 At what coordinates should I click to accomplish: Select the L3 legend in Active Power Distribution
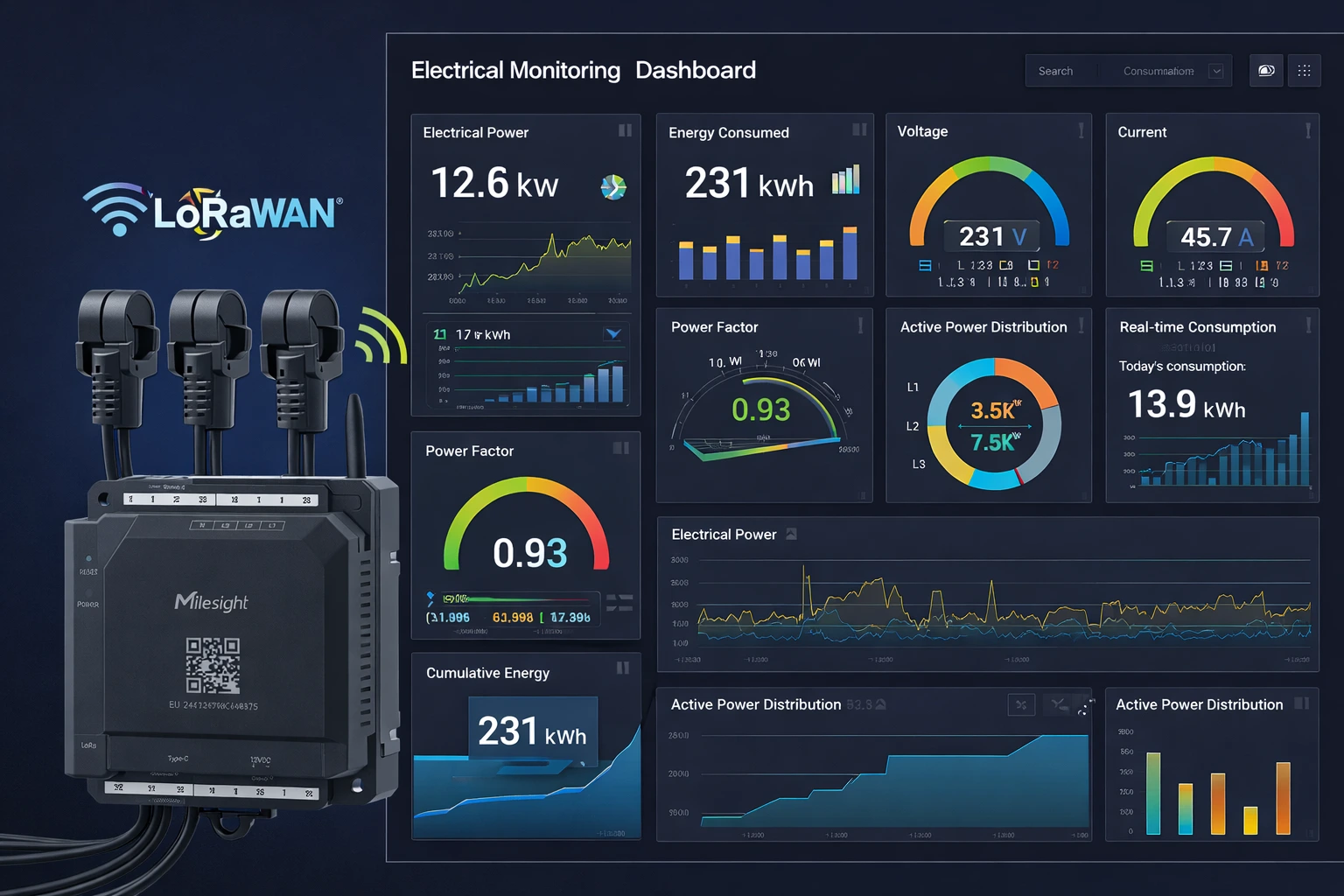(x=918, y=464)
